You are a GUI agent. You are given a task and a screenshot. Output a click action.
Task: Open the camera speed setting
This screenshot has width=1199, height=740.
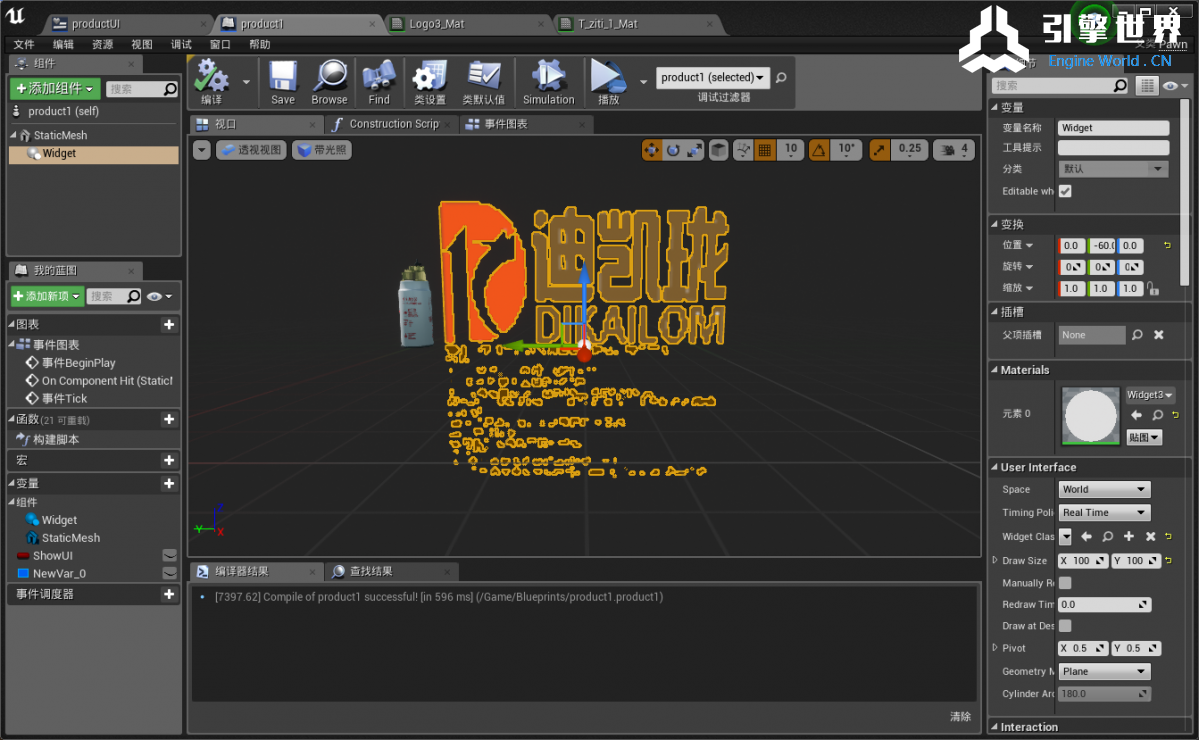pos(954,150)
